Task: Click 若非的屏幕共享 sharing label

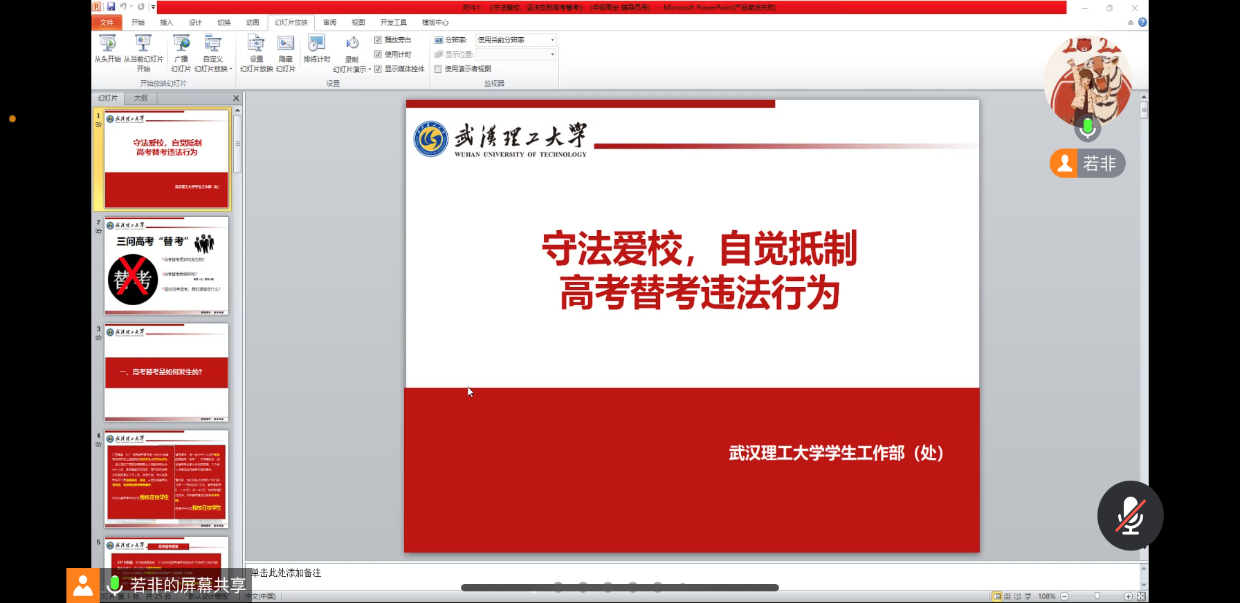Action: tap(188, 586)
